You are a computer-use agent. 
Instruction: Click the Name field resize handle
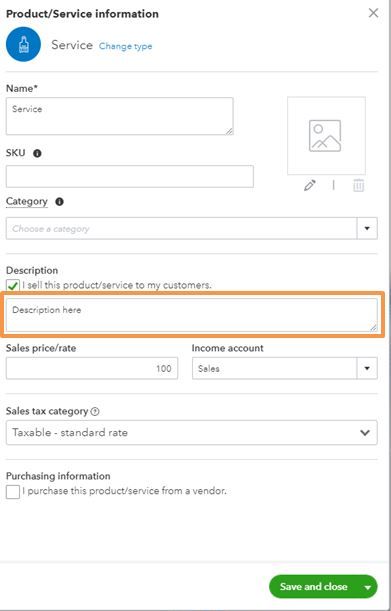[x=229, y=131]
